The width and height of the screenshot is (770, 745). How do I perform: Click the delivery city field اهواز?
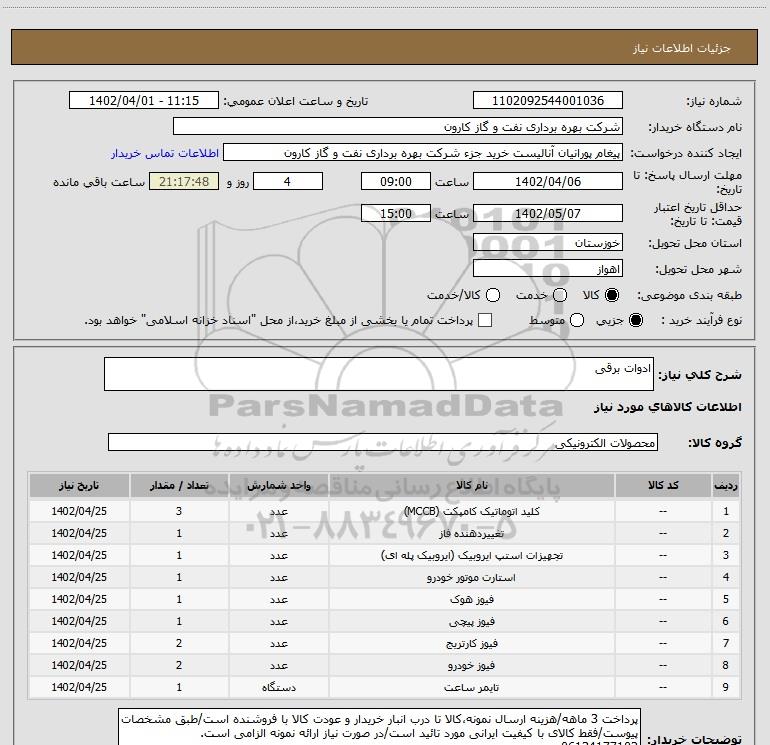[548, 269]
